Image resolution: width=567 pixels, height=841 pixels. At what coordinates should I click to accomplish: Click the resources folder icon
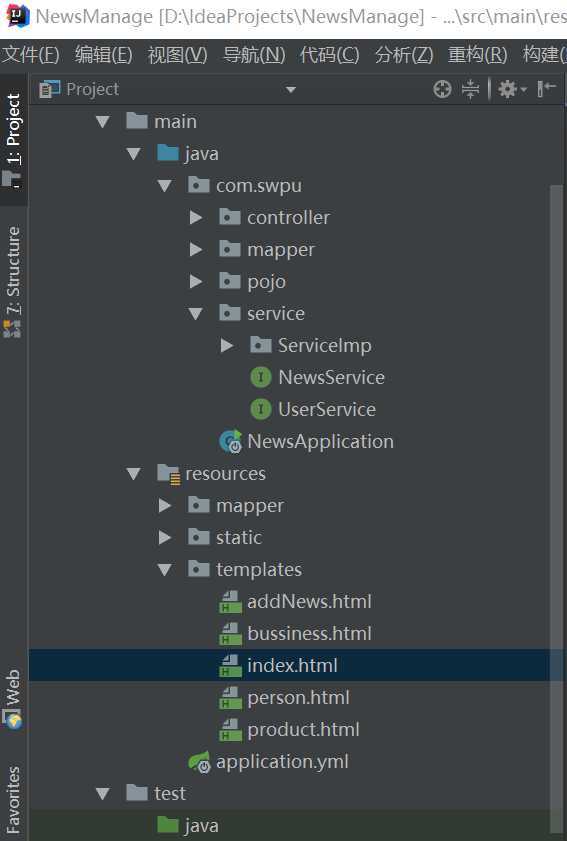(x=168, y=474)
